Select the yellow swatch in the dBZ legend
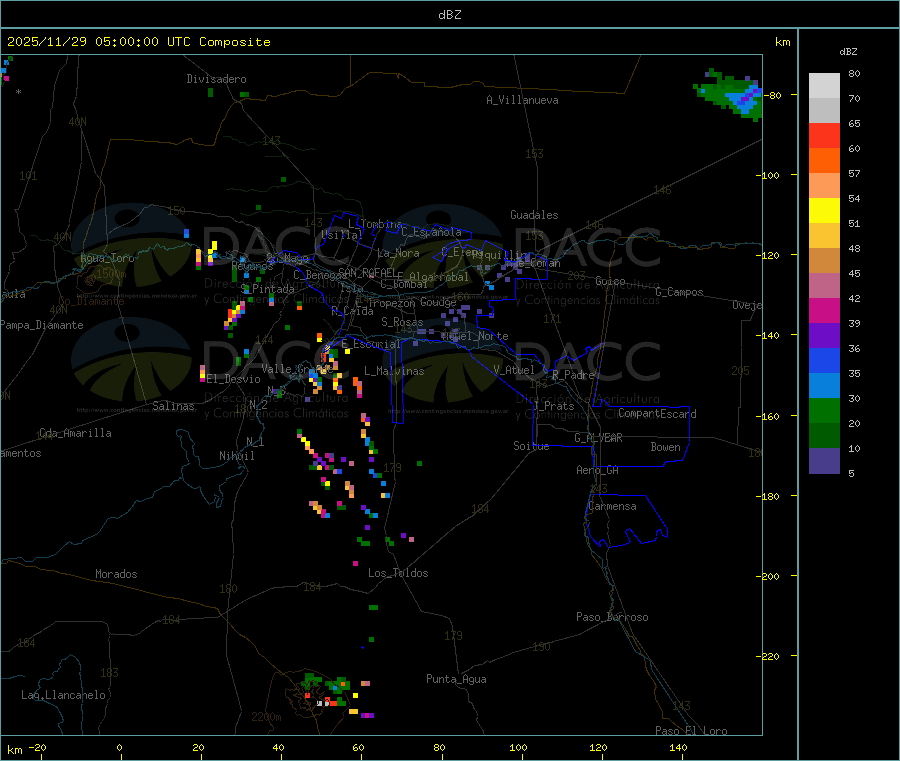 [x=824, y=210]
